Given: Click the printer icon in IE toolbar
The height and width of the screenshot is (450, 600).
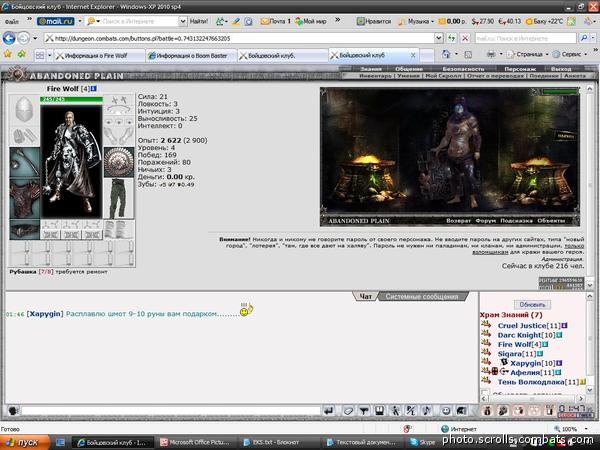Looking at the screenshot, I should click(x=491, y=54).
